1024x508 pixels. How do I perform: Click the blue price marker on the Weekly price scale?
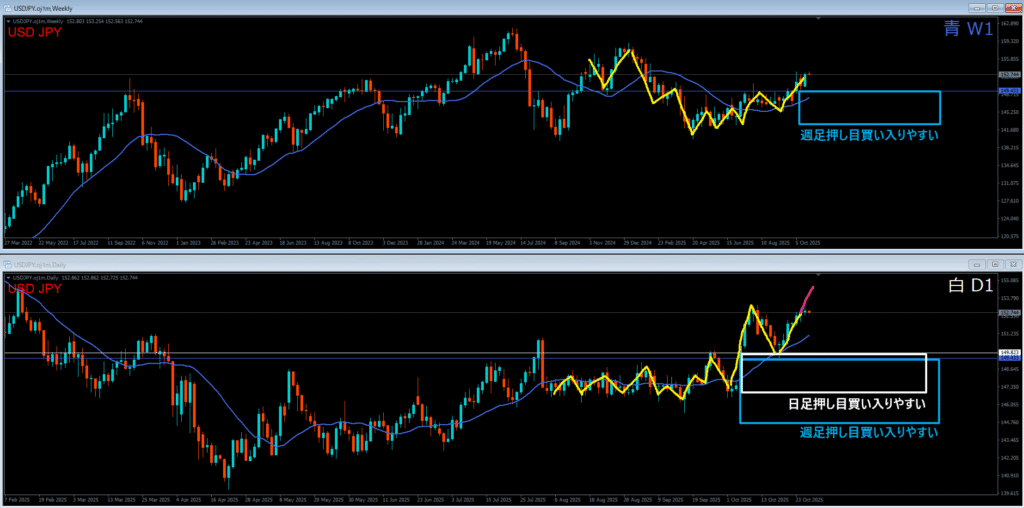coord(1010,91)
